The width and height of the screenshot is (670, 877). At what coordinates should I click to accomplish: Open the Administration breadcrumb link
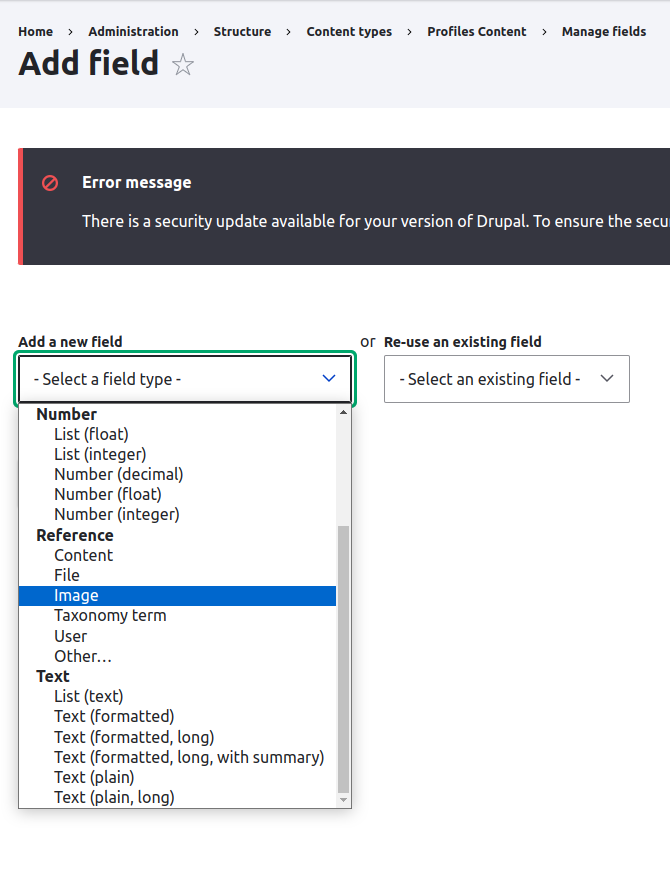click(133, 31)
